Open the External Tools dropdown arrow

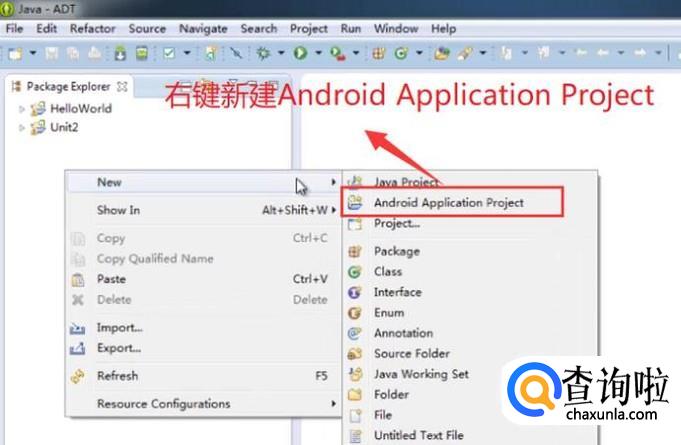click(x=356, y=53)
